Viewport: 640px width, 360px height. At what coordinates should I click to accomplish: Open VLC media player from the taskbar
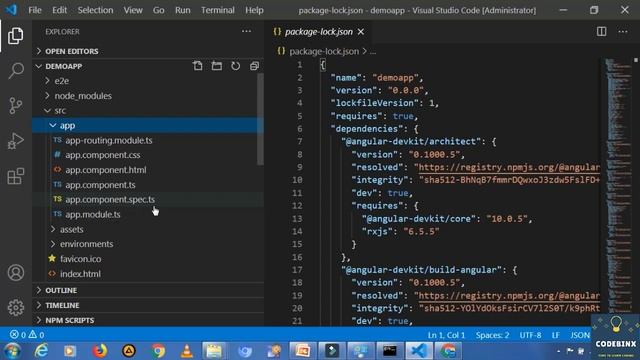point(187,351)
